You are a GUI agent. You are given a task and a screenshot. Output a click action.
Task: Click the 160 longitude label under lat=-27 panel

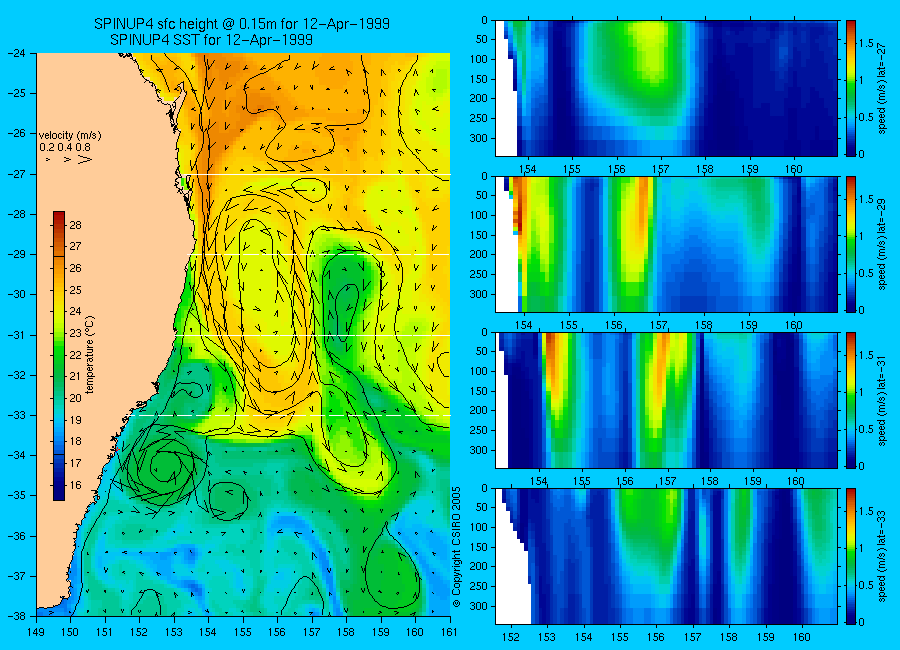click(x=794, y=169)
